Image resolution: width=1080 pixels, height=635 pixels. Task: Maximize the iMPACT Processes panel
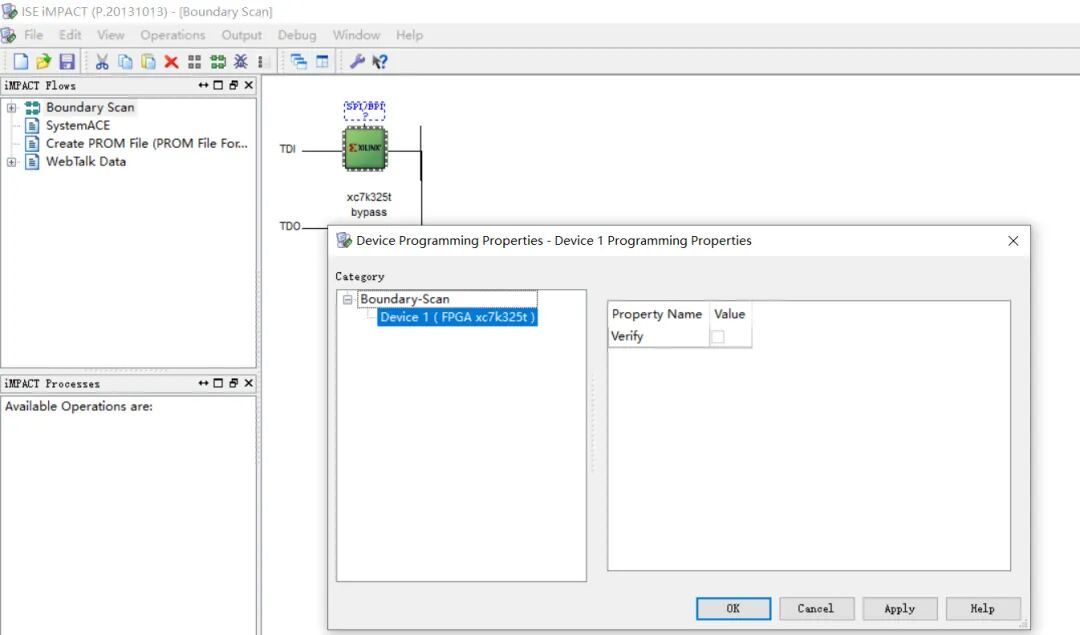point(218,383)
